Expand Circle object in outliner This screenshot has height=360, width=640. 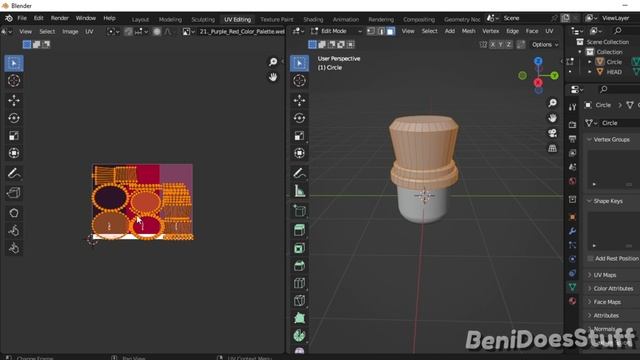coord(589,62)
